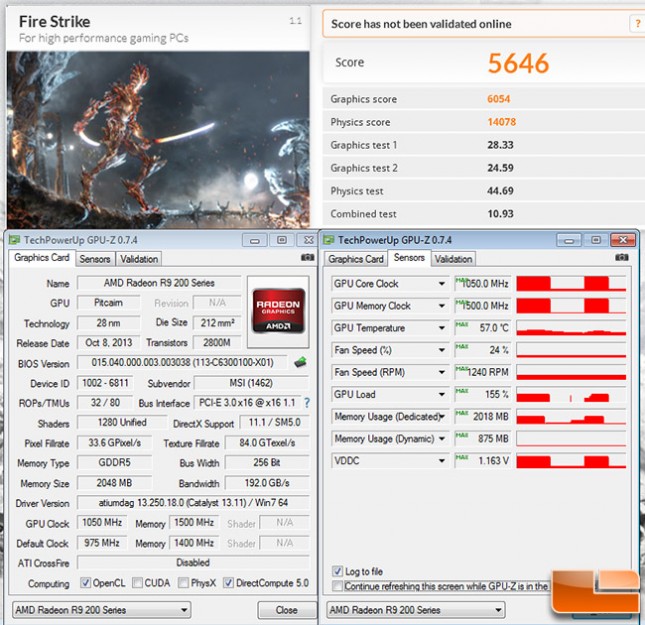The height and width of the screenshot is (625, 645).
Task: Click the Bus Interface question mark icon
Action: [x=307, y=403]
